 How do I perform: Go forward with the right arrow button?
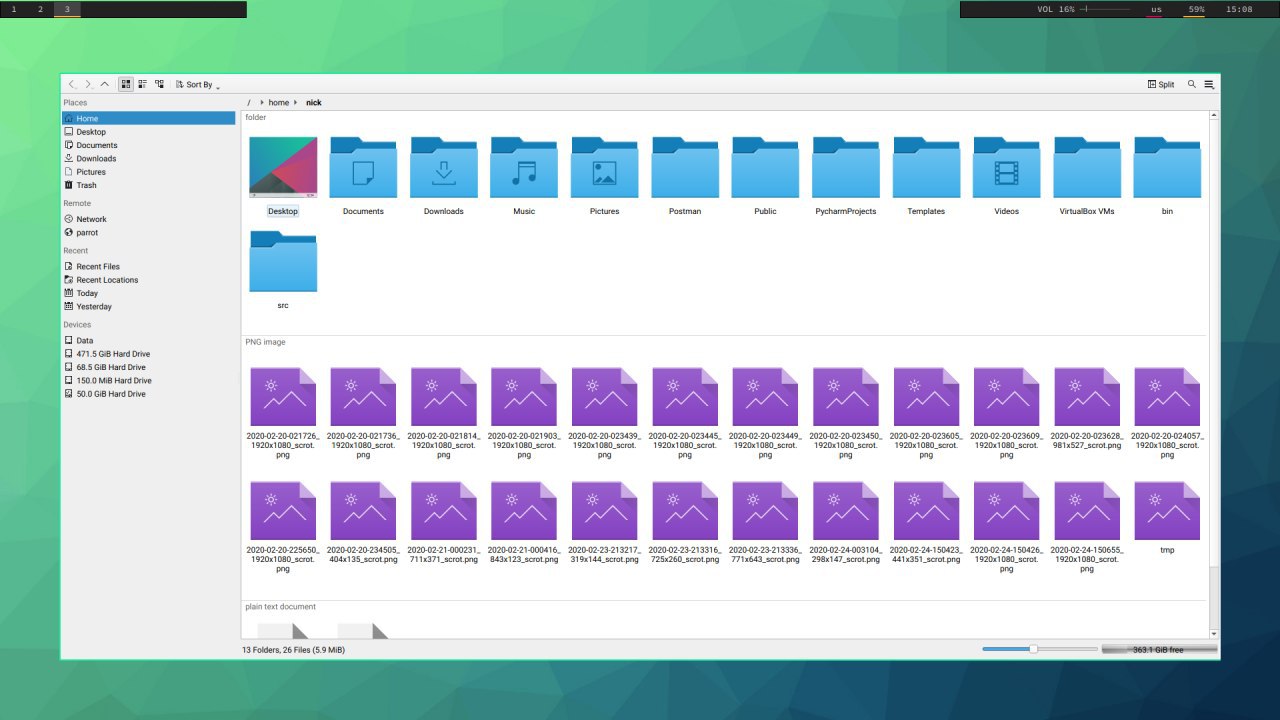click(x=88, y=85)
